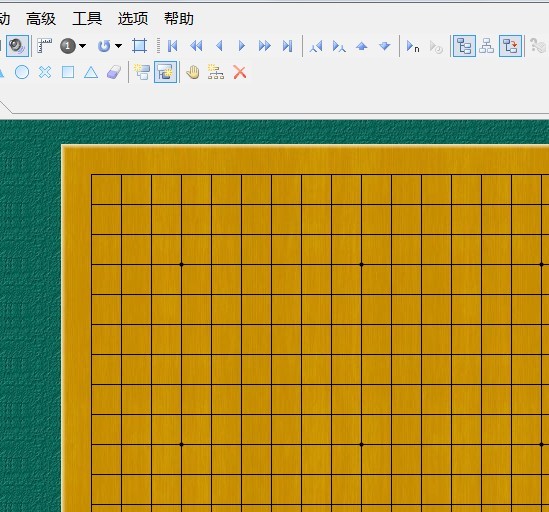Click the up arrow variation icon
The height and width of the screenshot is (512, 549).
point(362,46)
